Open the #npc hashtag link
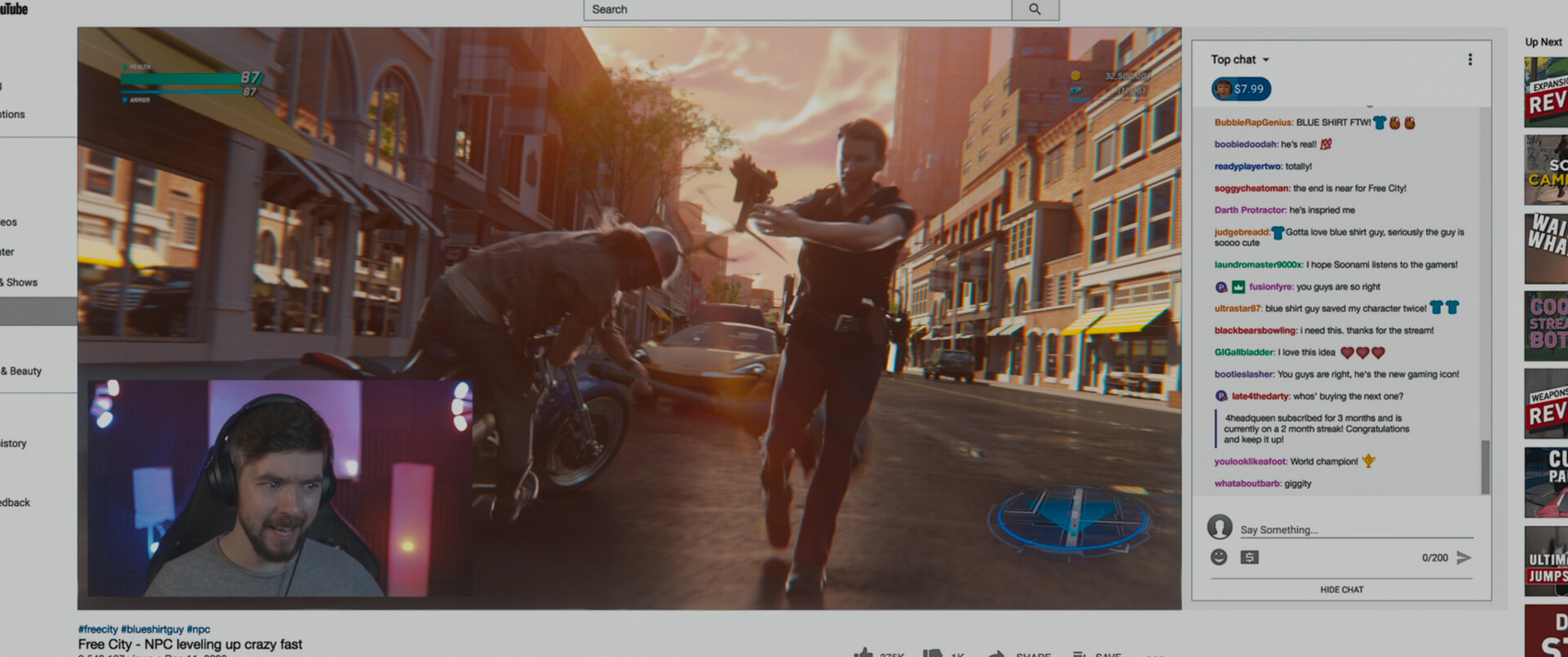The width and height of the screenshot is (1568, 657). click(x=198, y=629)
